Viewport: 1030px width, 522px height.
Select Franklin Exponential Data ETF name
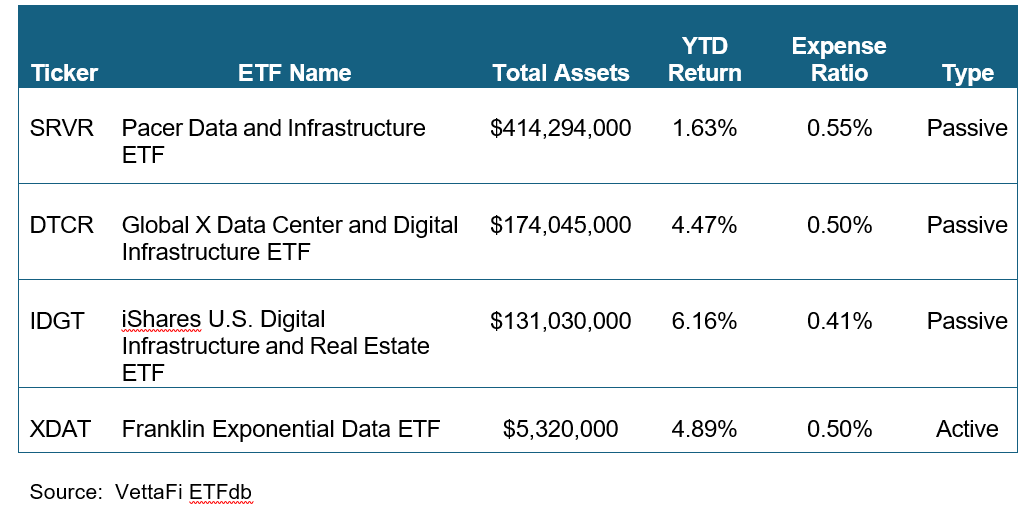click(x=281, y=429)
